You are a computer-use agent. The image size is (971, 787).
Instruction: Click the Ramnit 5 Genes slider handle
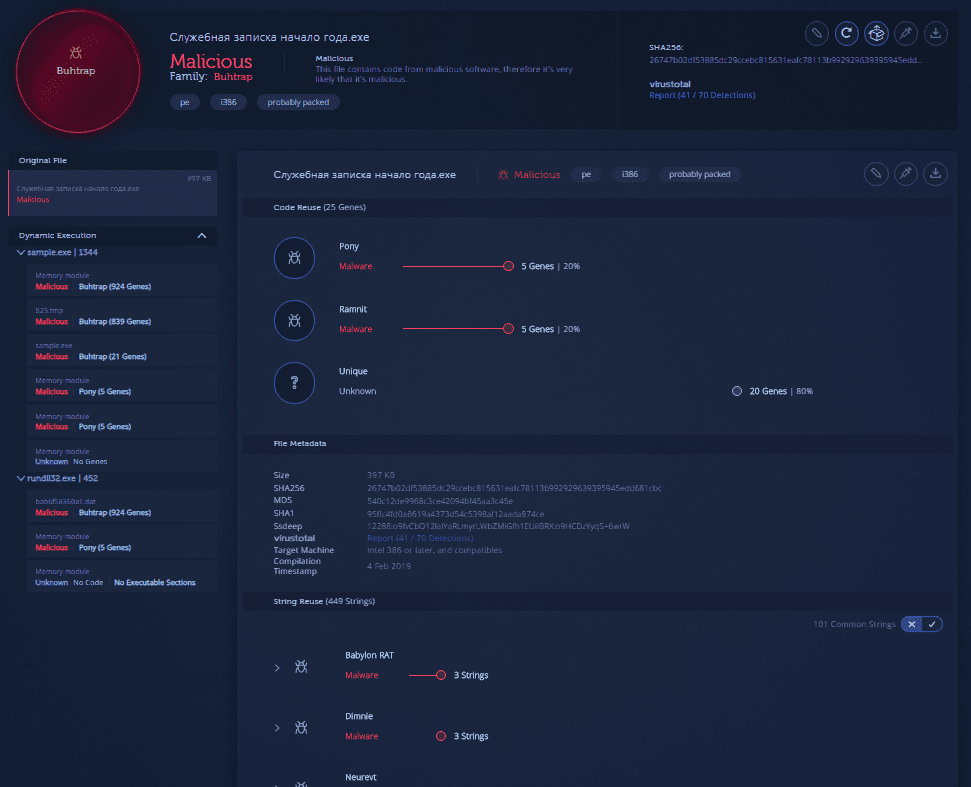click(508, 329)
